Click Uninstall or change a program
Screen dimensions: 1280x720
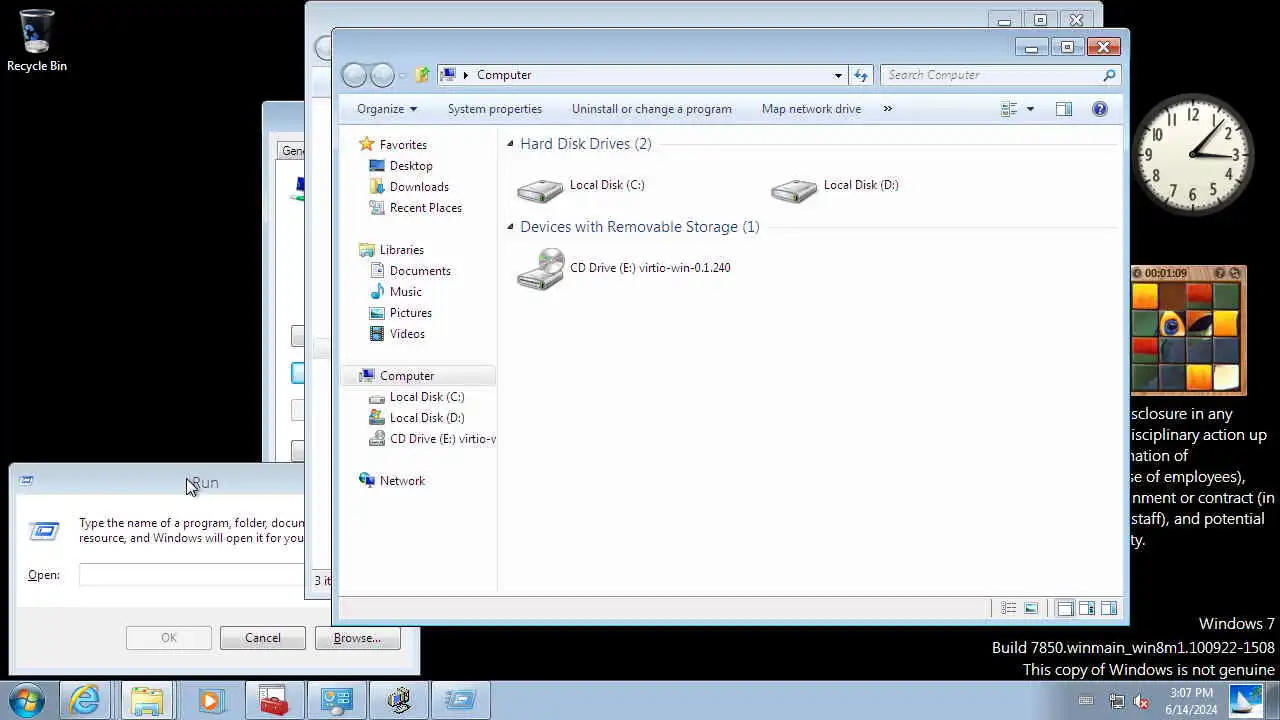[x=652, y=109]
